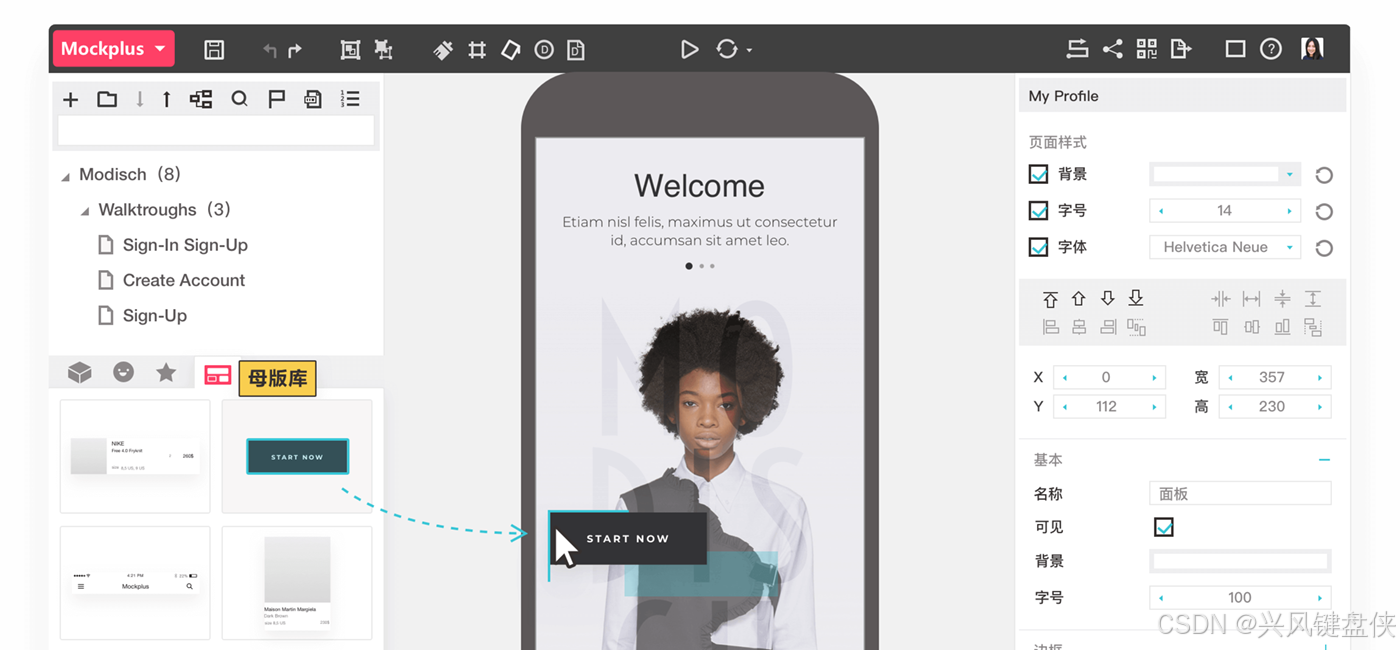Click the group objects icon

coord(350,49)
